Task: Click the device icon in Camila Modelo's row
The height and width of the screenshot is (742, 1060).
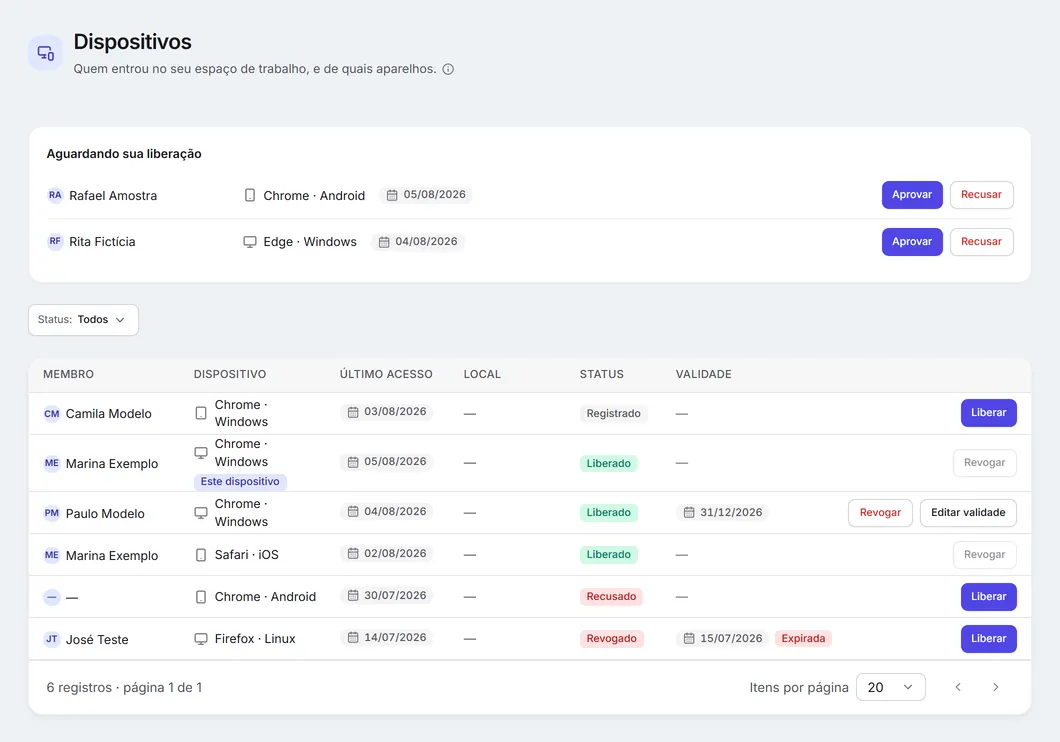Action: tap(201, 413)
